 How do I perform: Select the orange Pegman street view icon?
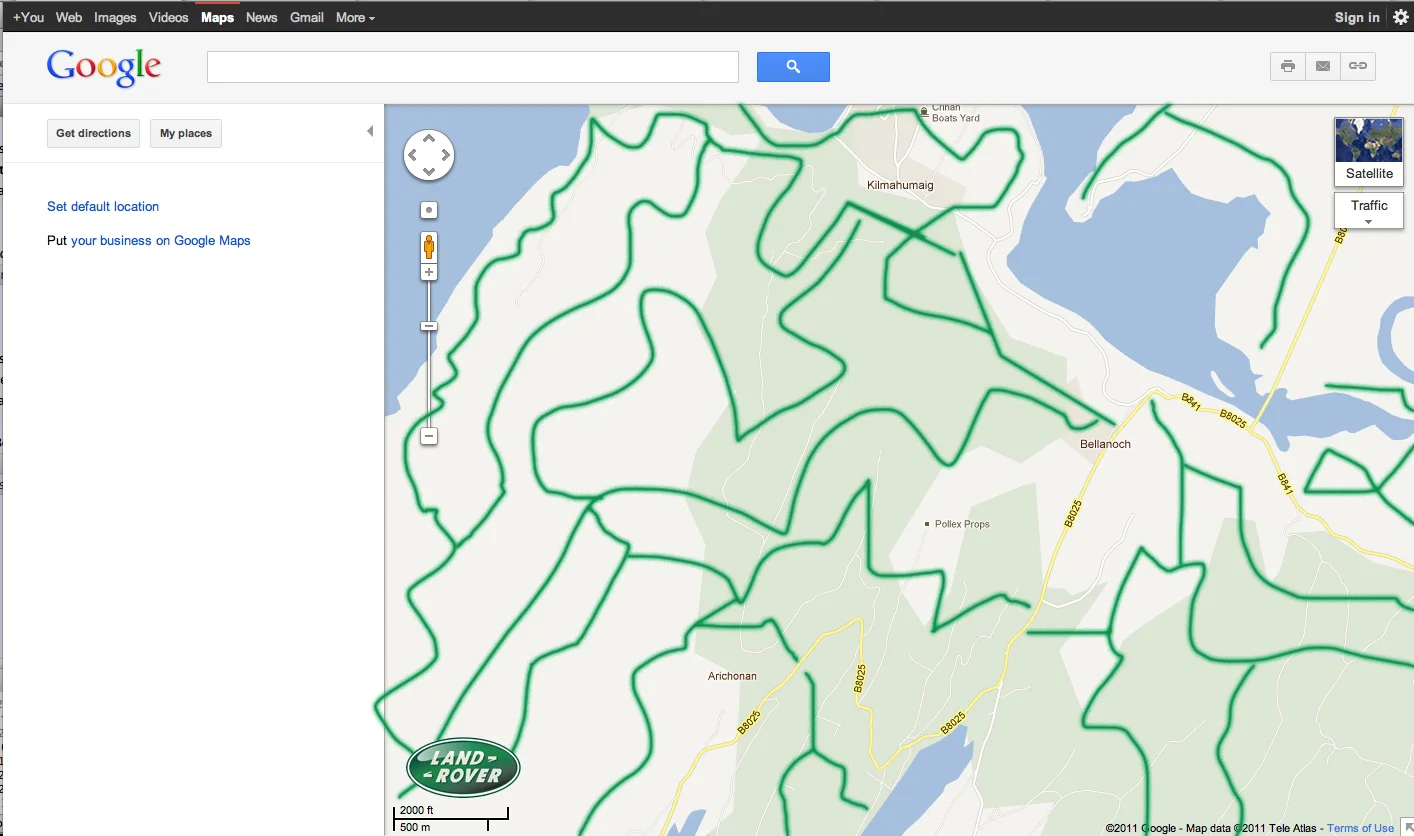429,246
